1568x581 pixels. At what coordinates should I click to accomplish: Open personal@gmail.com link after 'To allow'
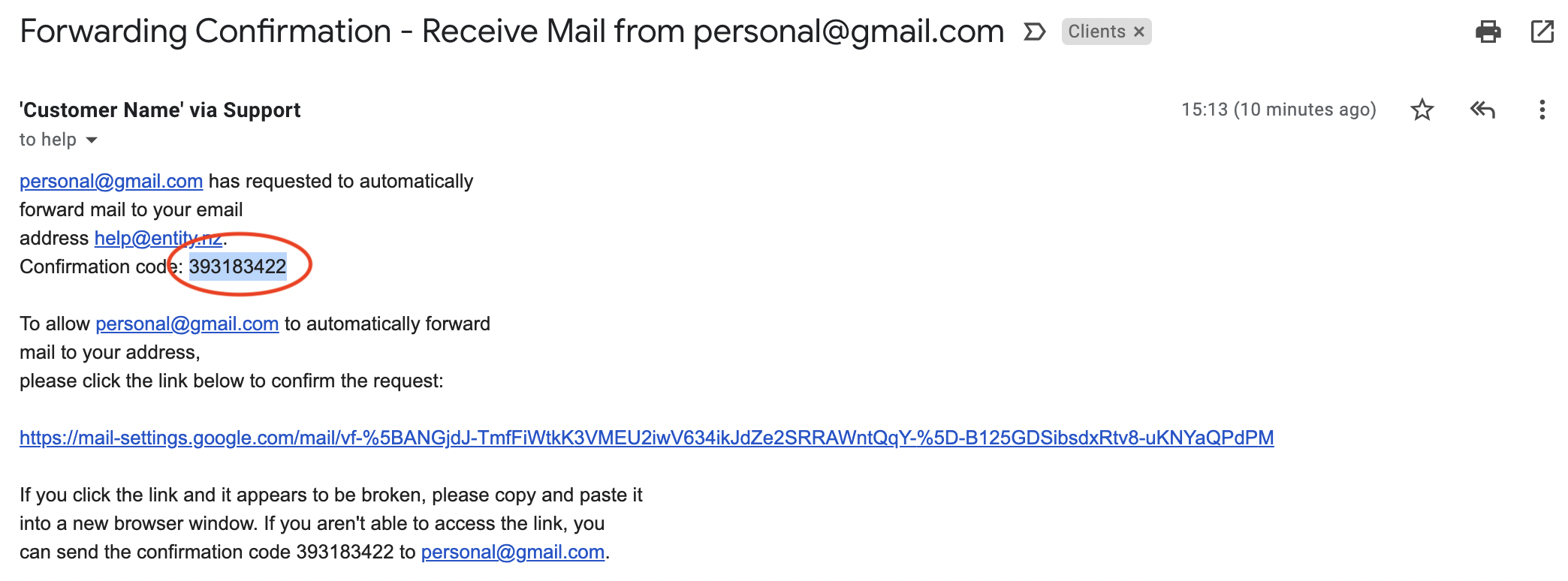(187, 324)
